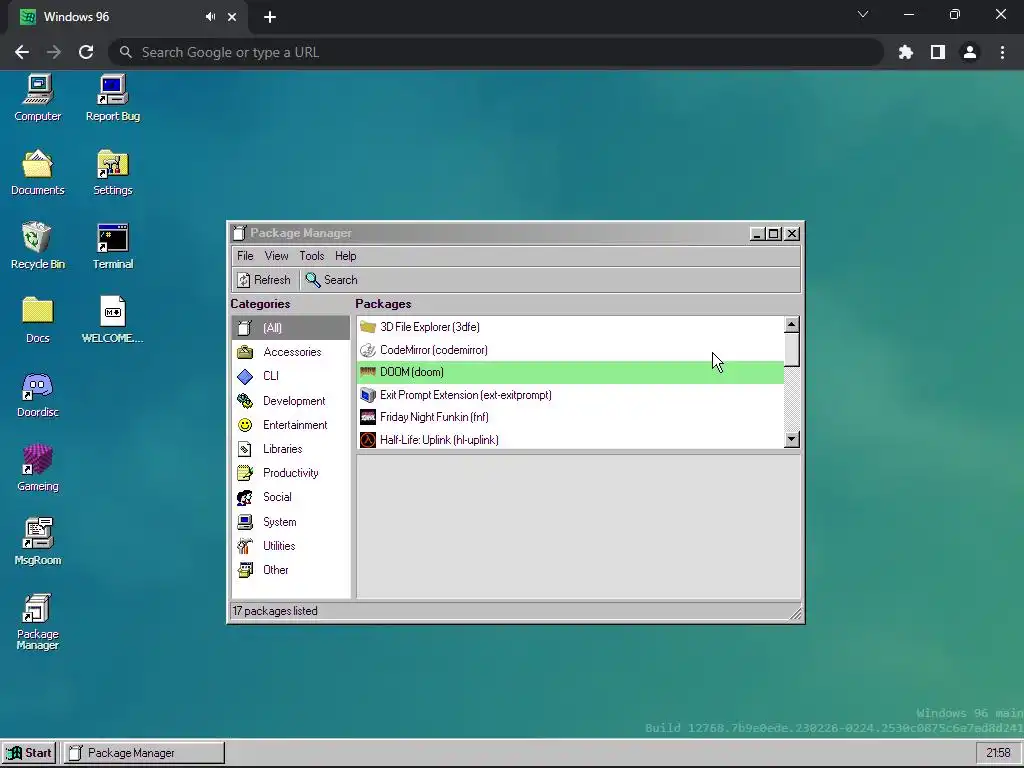
Task: Click the Refresh toolbar button
Action: point(264,280)
